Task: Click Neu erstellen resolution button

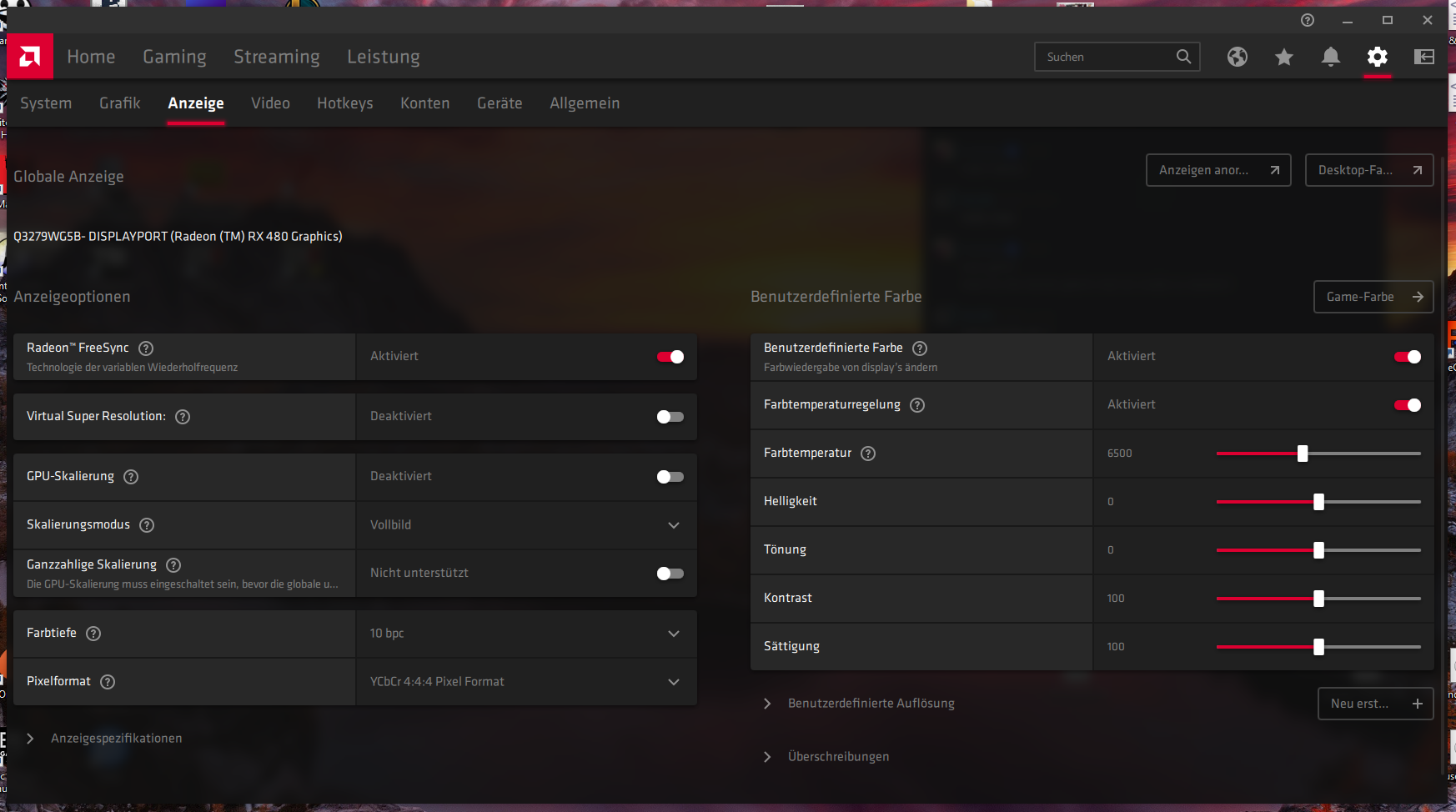Action: [1376, 704]
